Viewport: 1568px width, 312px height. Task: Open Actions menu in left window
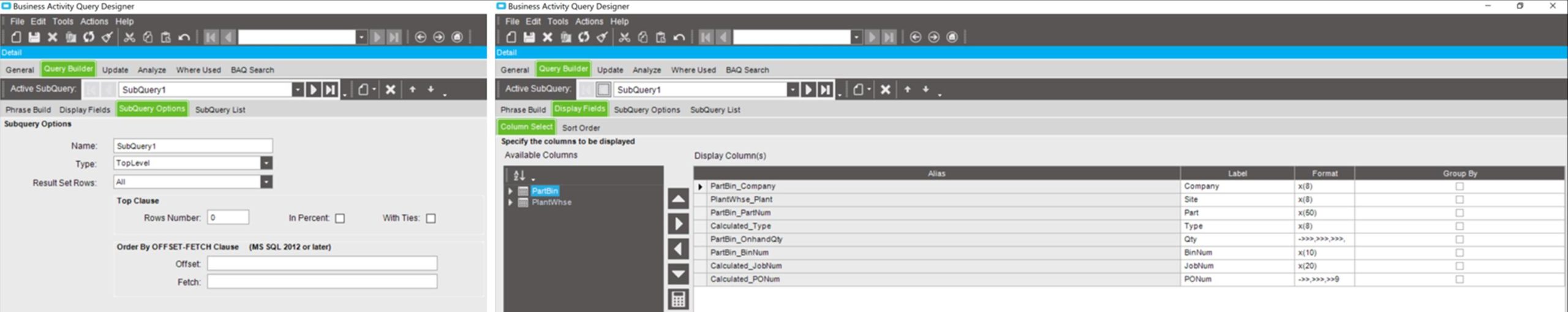point(94,21)
